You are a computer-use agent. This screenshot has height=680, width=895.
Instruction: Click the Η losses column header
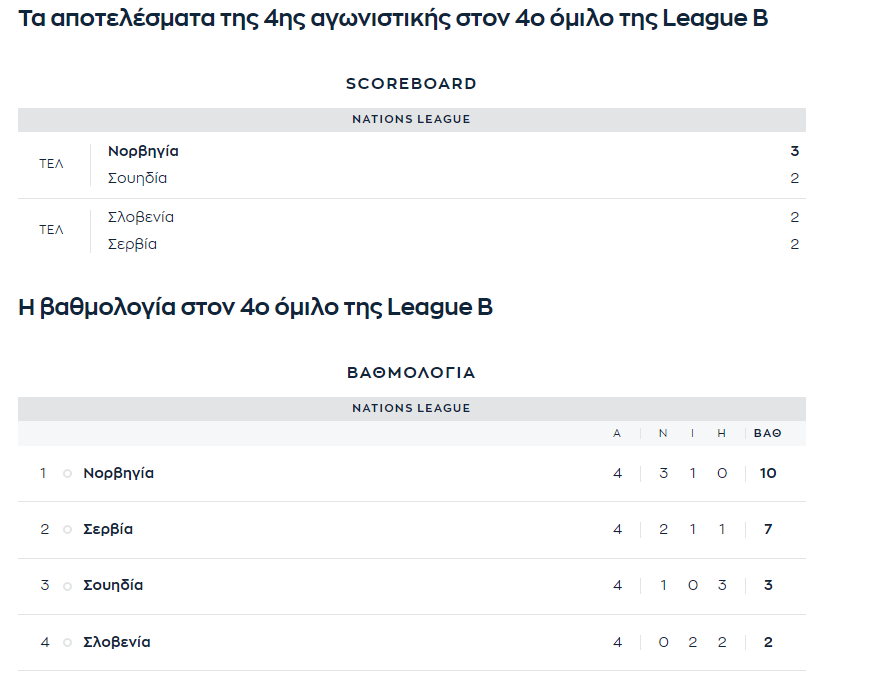tap(722, 433)
